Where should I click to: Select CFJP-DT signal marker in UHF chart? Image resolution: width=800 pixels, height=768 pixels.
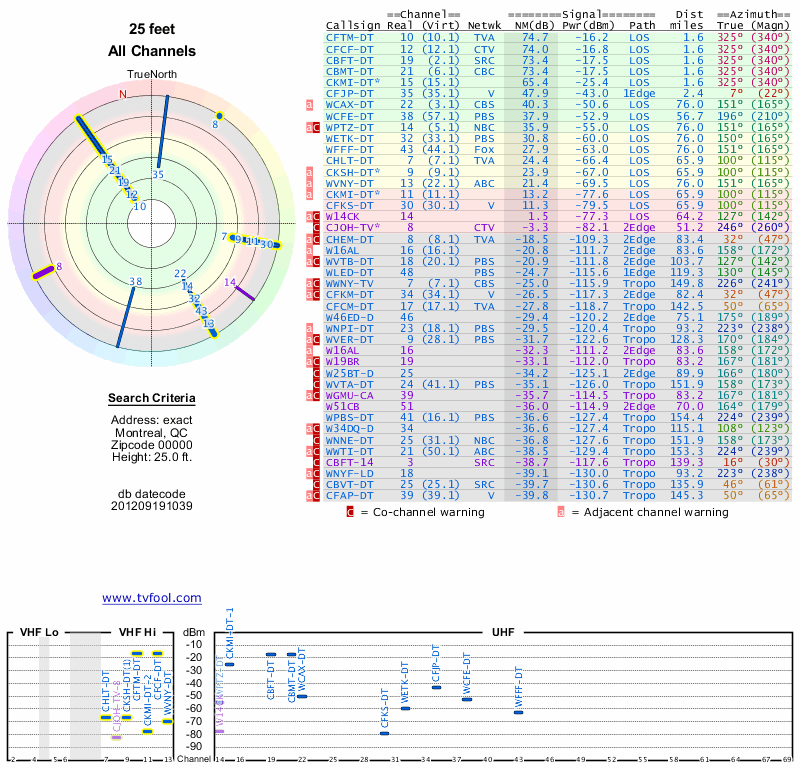pyautogui.click(x=436, y=687)
